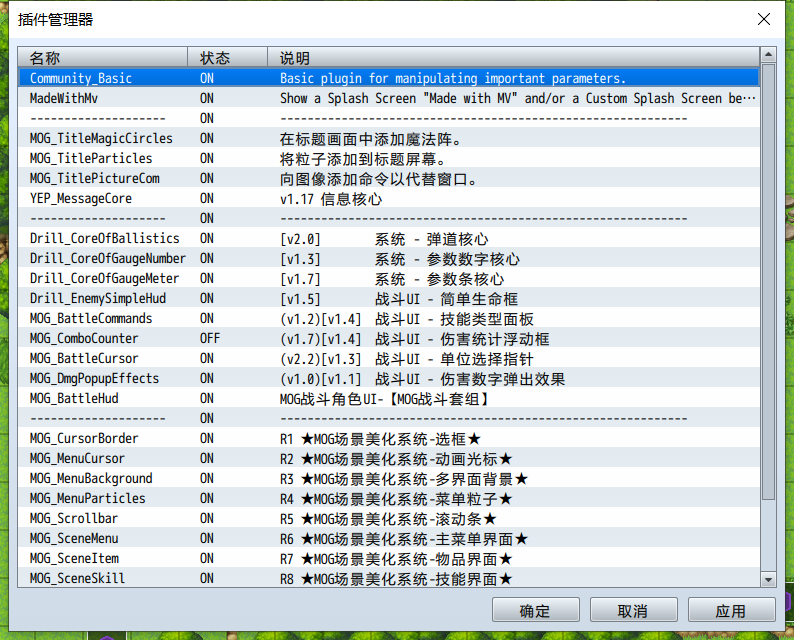Click the ON status of MOG_BattleHud

[x=207, y=398]
